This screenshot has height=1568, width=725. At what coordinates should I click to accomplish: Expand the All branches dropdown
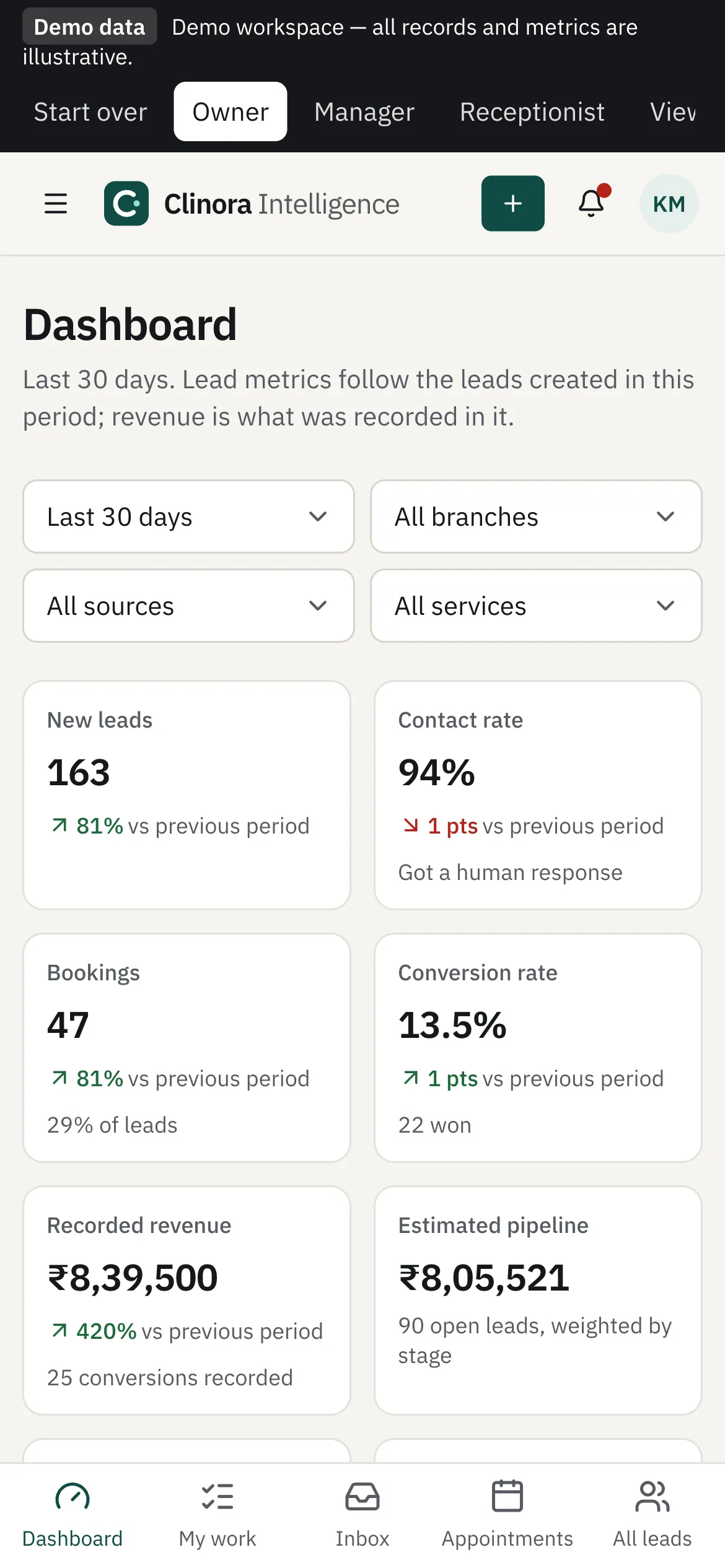coord(536,516)
